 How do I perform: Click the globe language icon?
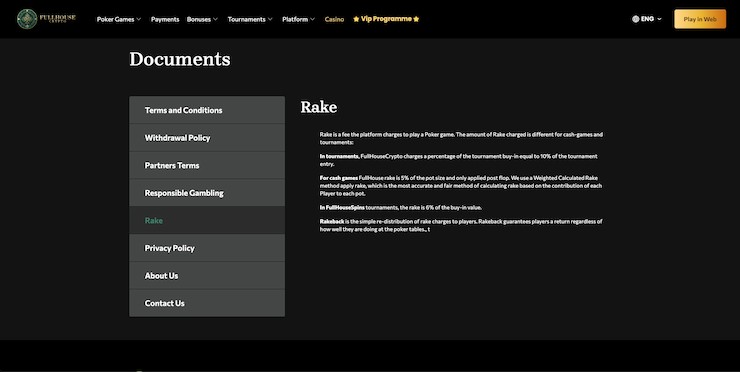pos(636,19)
